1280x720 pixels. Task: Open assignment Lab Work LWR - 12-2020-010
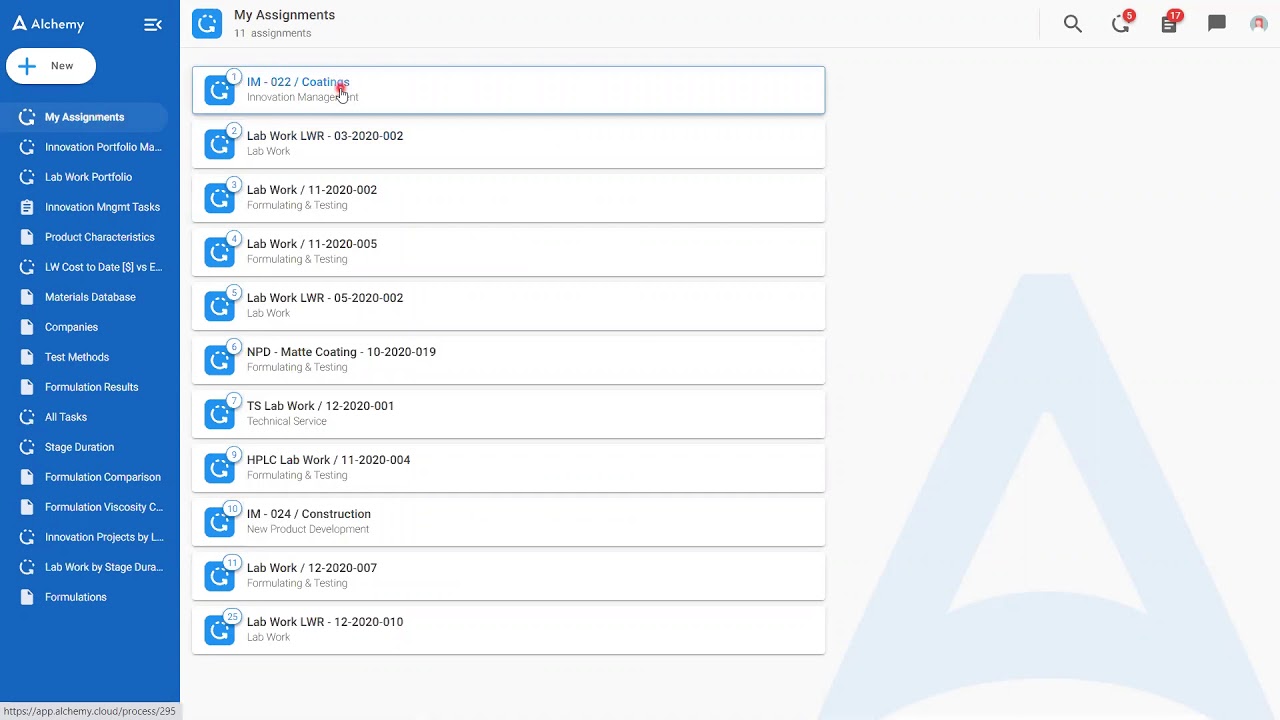pyautogui.click(x=508, y=630)
